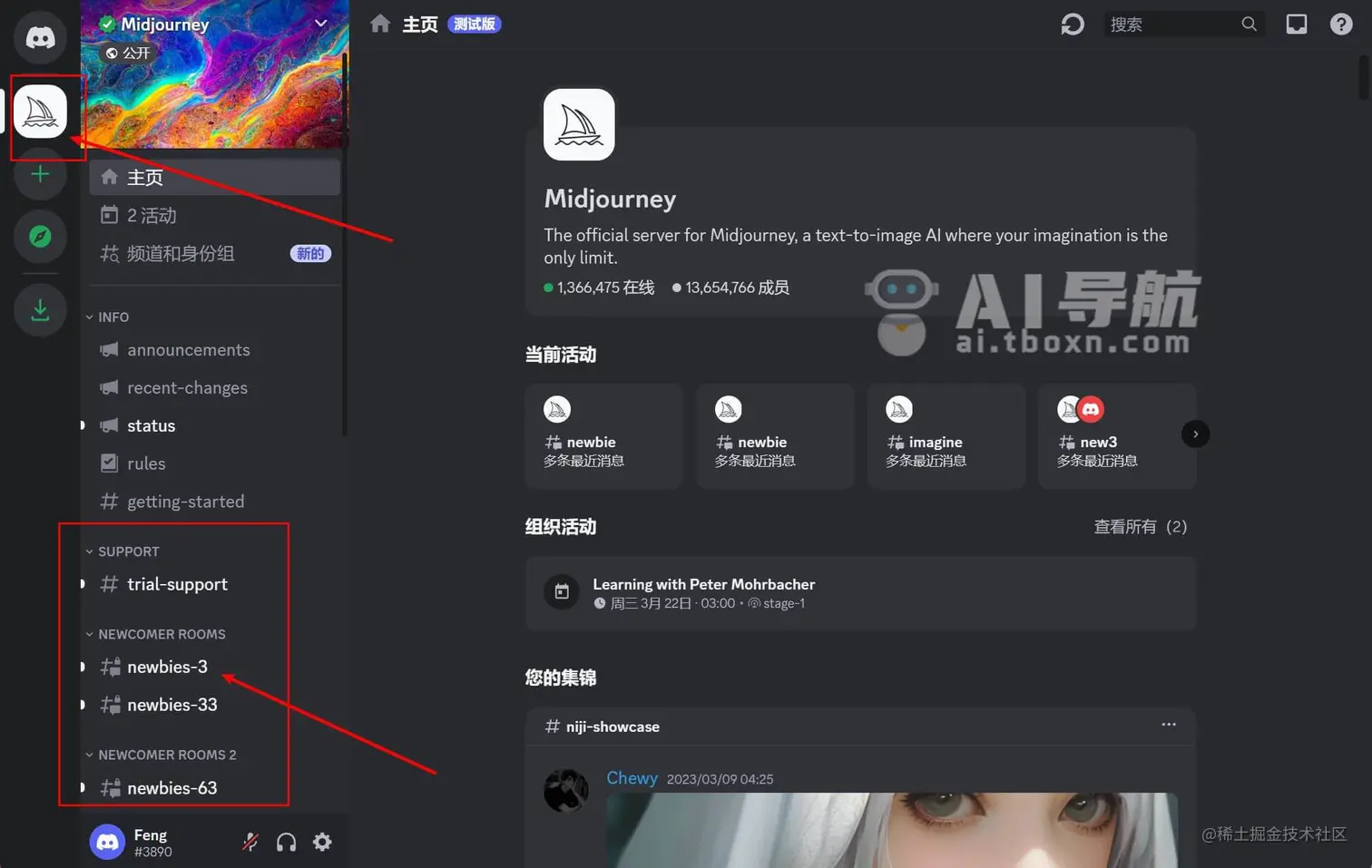Click the ellipsis icon on the niji-showcase header

click(x=1168, y=725)
